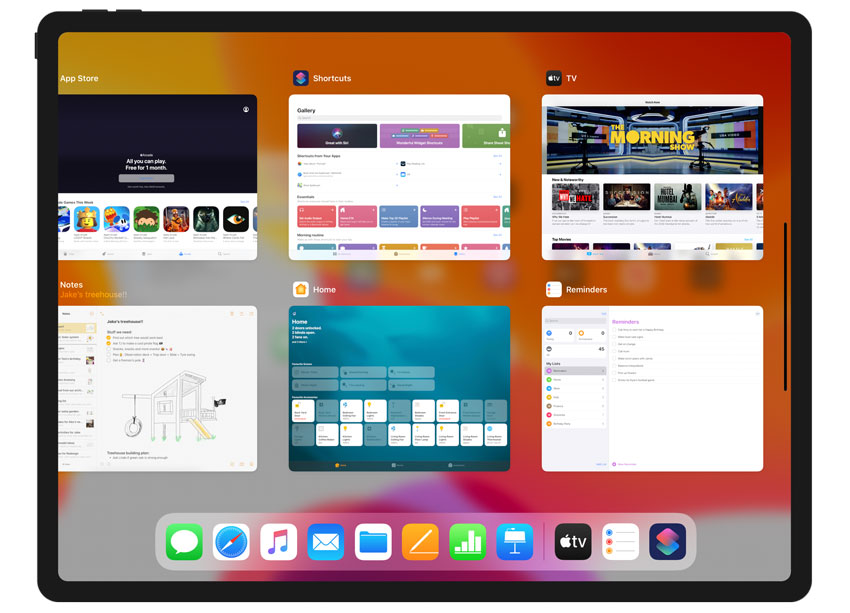850x613 pixels.
Task: Click Add List in the Reminders sidebar
Action: point(601,464)
